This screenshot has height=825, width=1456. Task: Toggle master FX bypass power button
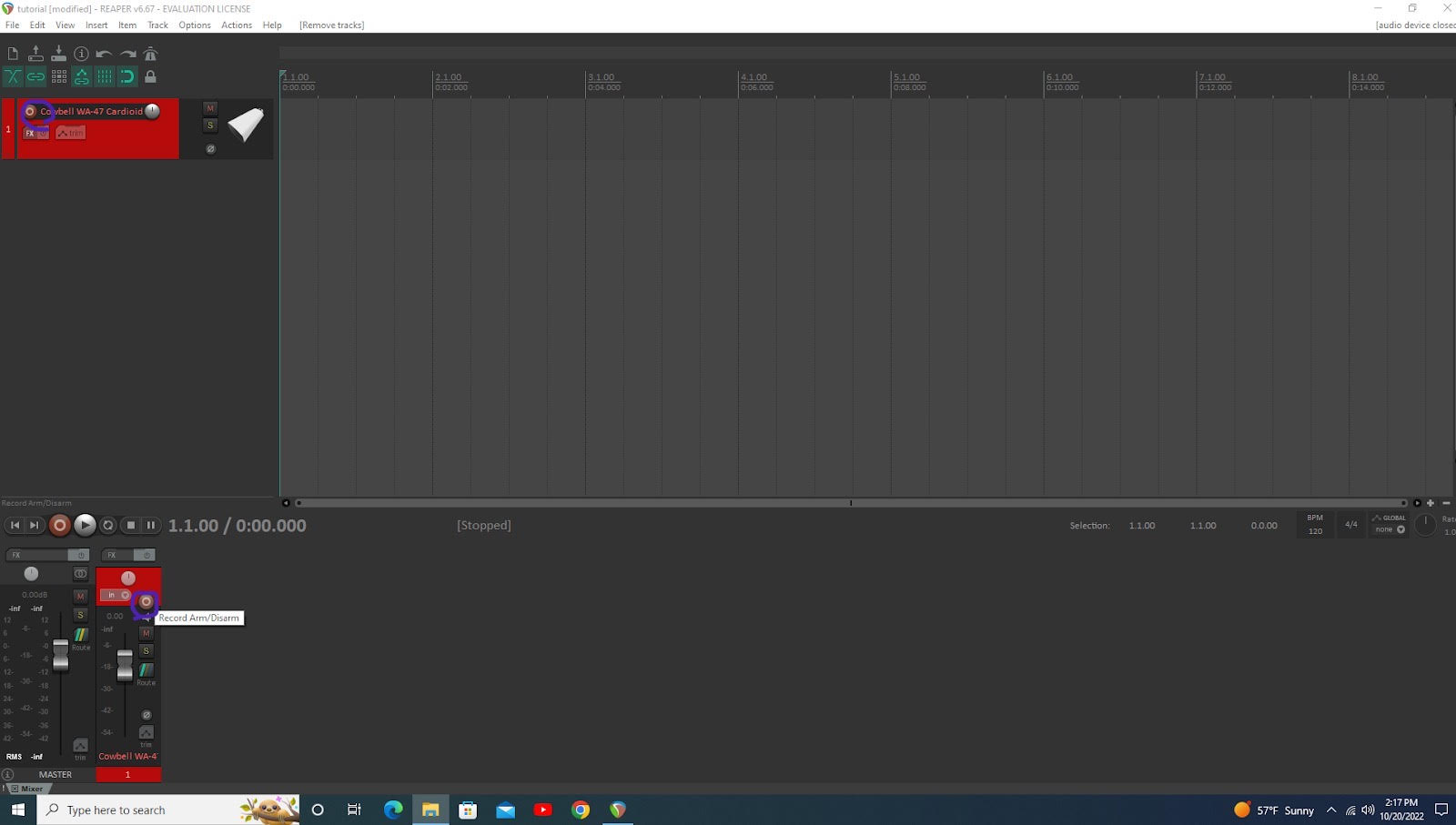[x=80, y=555]
